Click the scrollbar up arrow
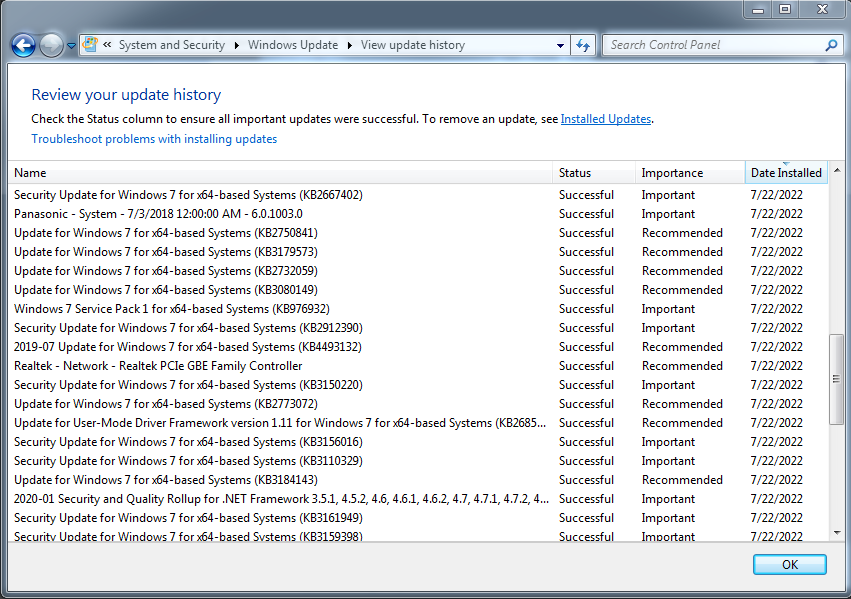 pyautogui.click(x=836, y=170)
